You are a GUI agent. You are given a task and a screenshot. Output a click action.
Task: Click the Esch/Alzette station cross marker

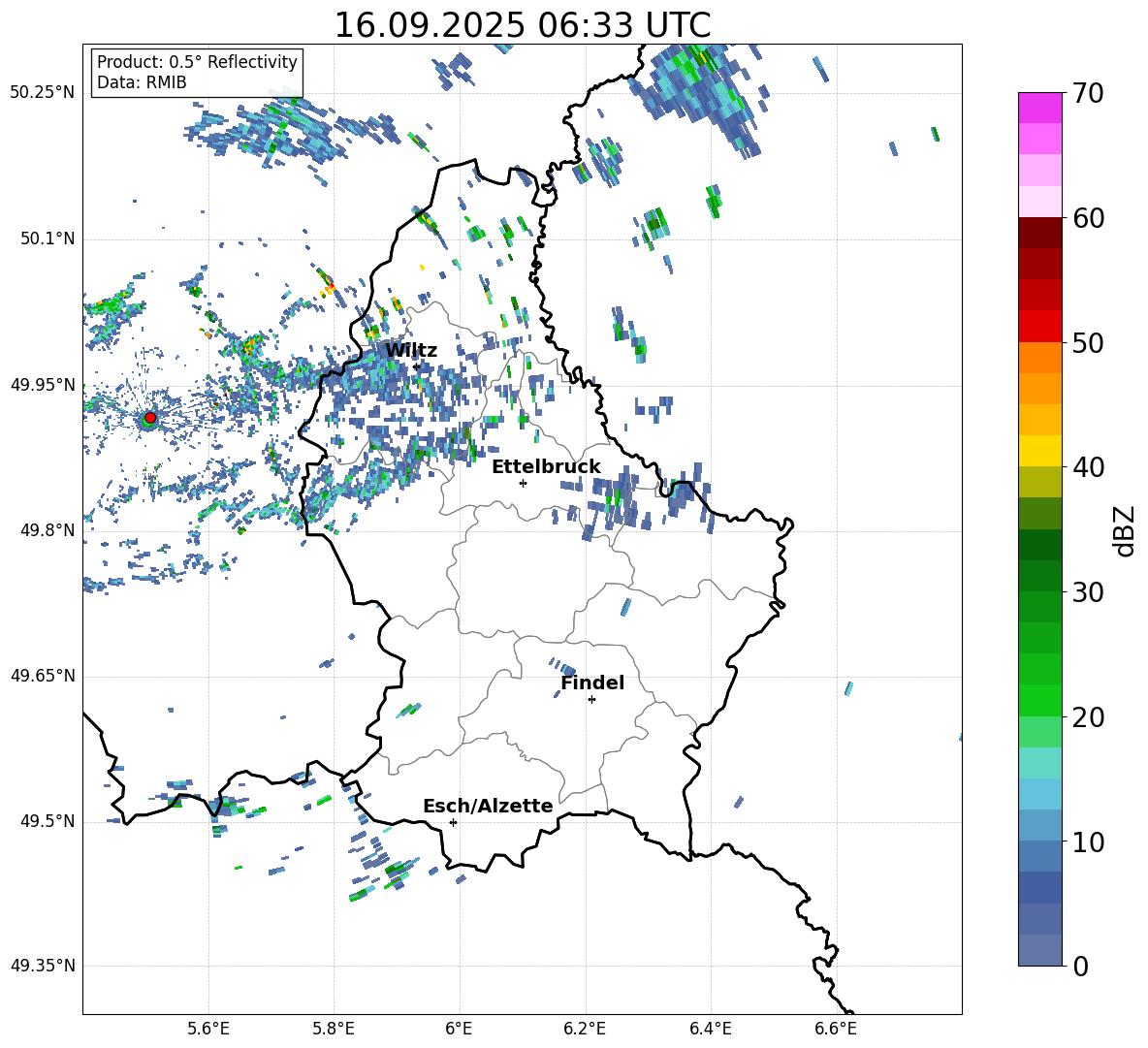coord(453,822)
